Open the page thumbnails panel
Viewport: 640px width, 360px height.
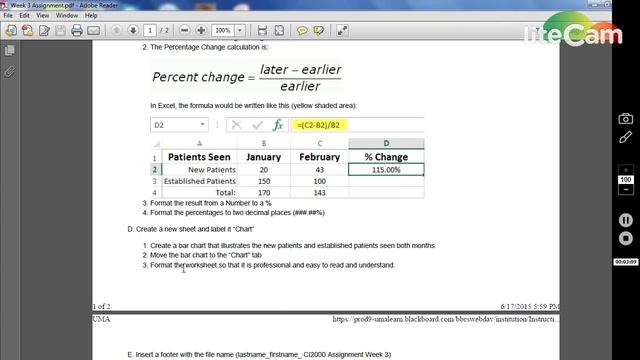point(10,51)
